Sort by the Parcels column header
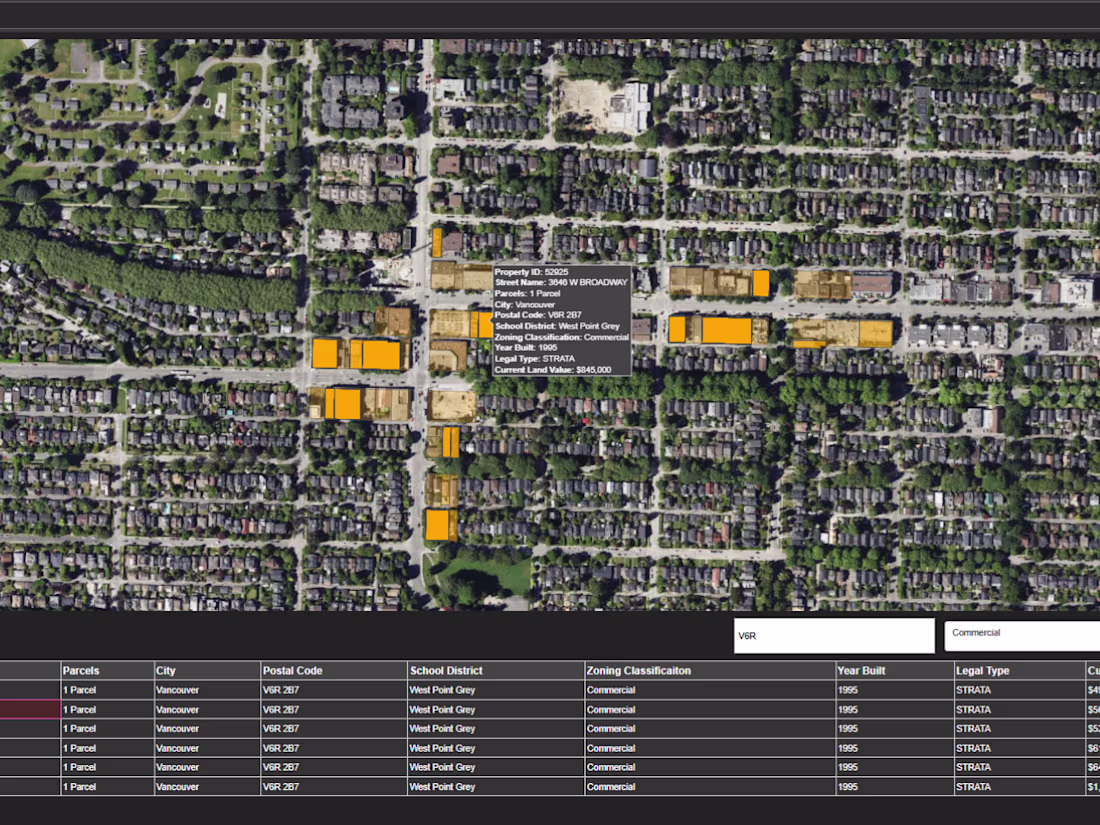1100x825 pixels. tap(107, 671)
